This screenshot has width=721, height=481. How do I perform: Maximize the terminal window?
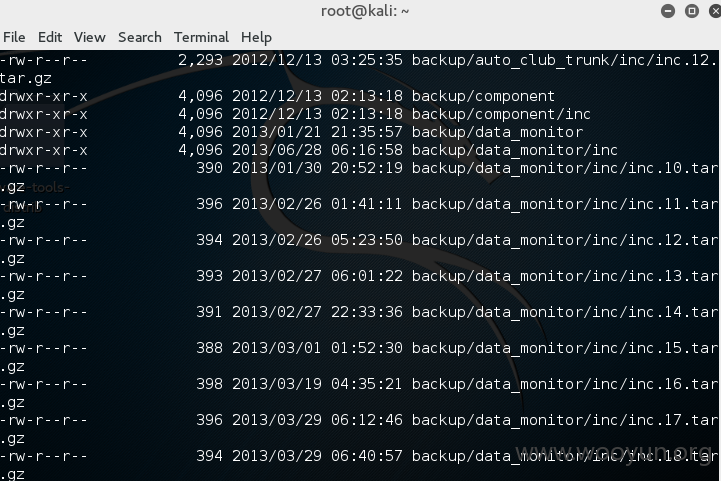pyautogui.click(x=692, y=11)
